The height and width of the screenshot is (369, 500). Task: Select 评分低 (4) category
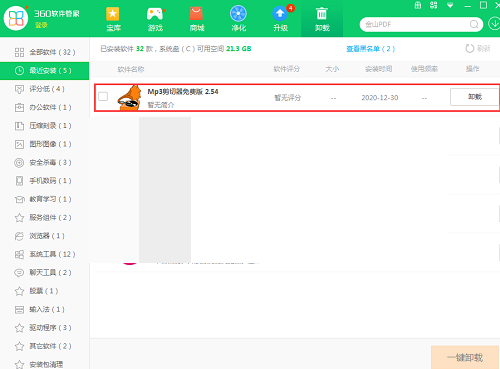click(44, 89)
